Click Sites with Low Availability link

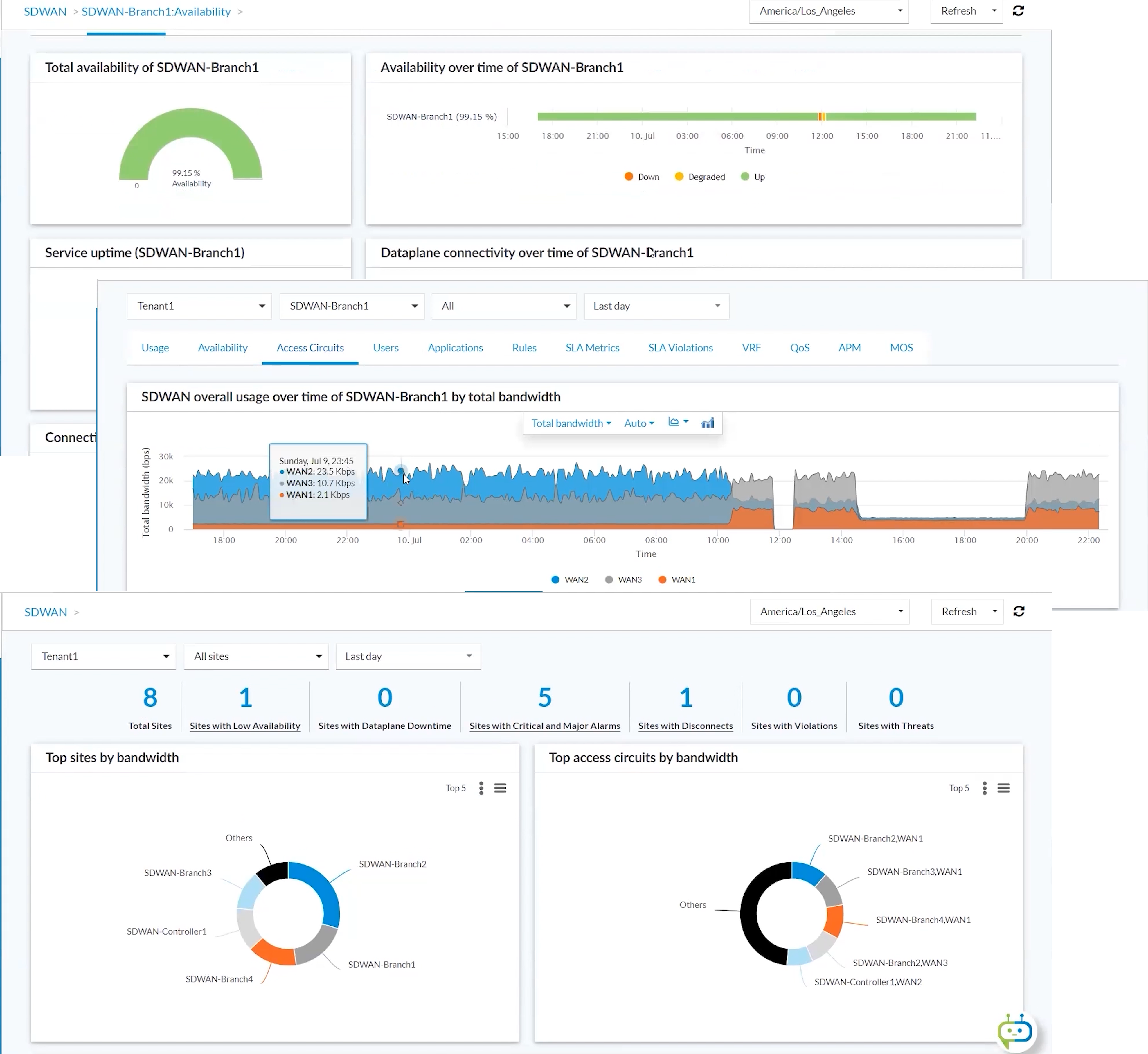point(244,726)
